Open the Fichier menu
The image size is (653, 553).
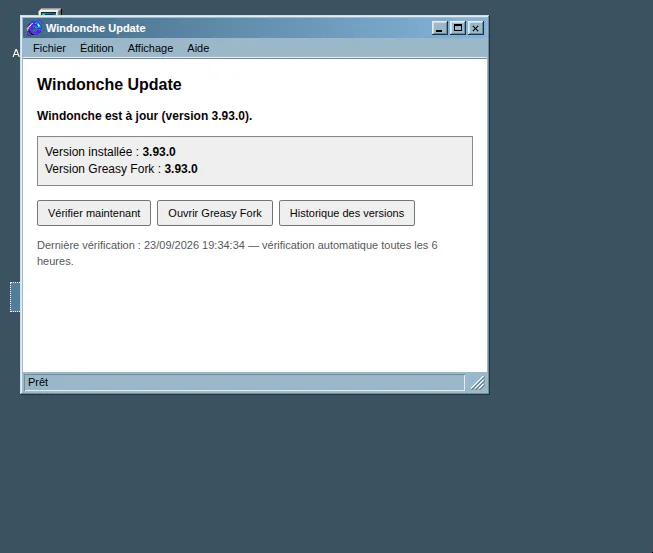tap(49, 48)
